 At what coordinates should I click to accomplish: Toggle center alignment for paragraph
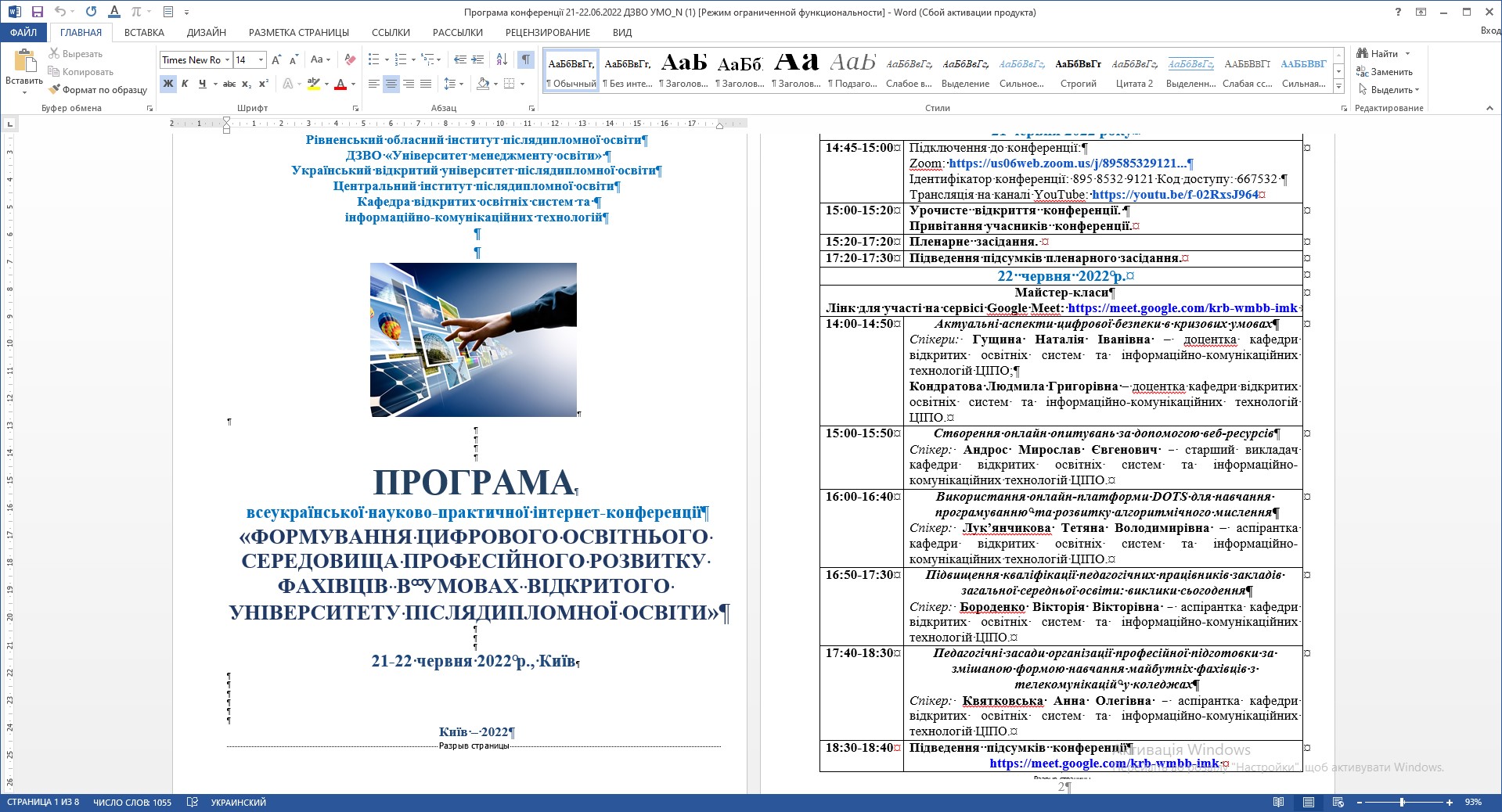[391, 84]
